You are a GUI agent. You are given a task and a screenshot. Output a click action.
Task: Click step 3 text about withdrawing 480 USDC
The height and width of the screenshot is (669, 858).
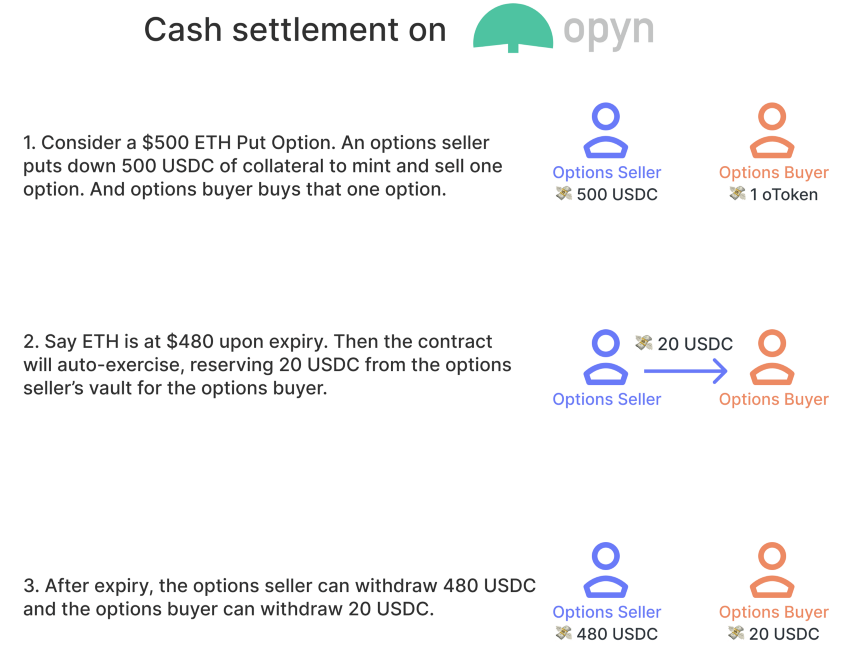coord(279,597)
